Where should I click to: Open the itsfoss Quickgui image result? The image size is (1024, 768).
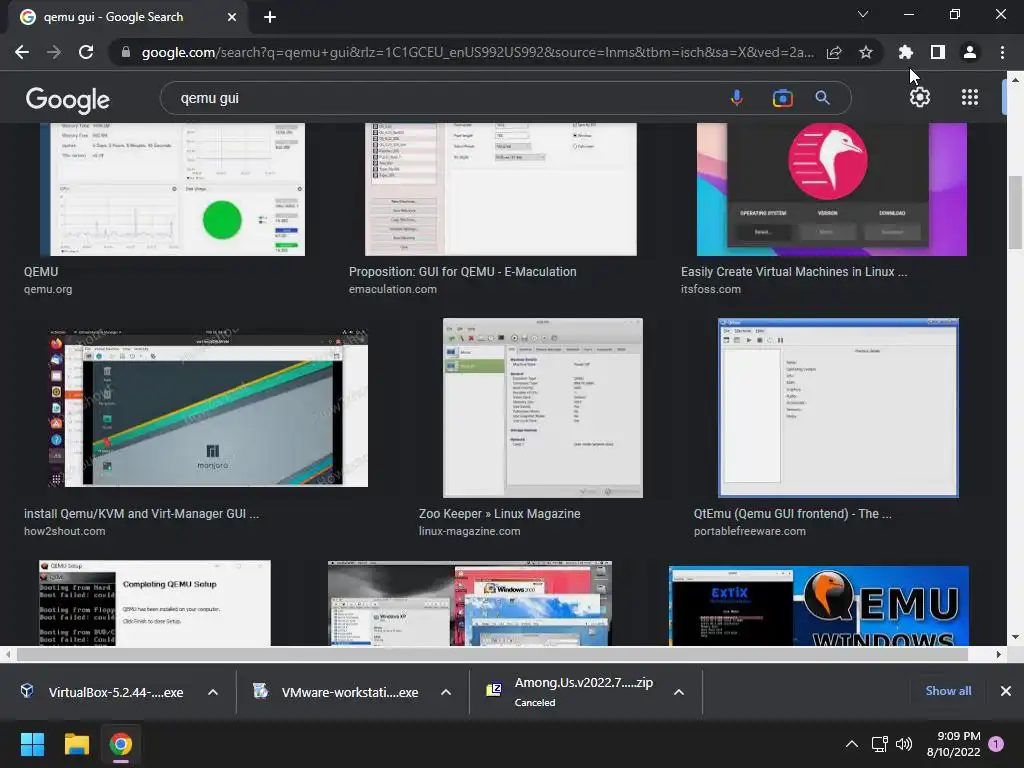832,189
